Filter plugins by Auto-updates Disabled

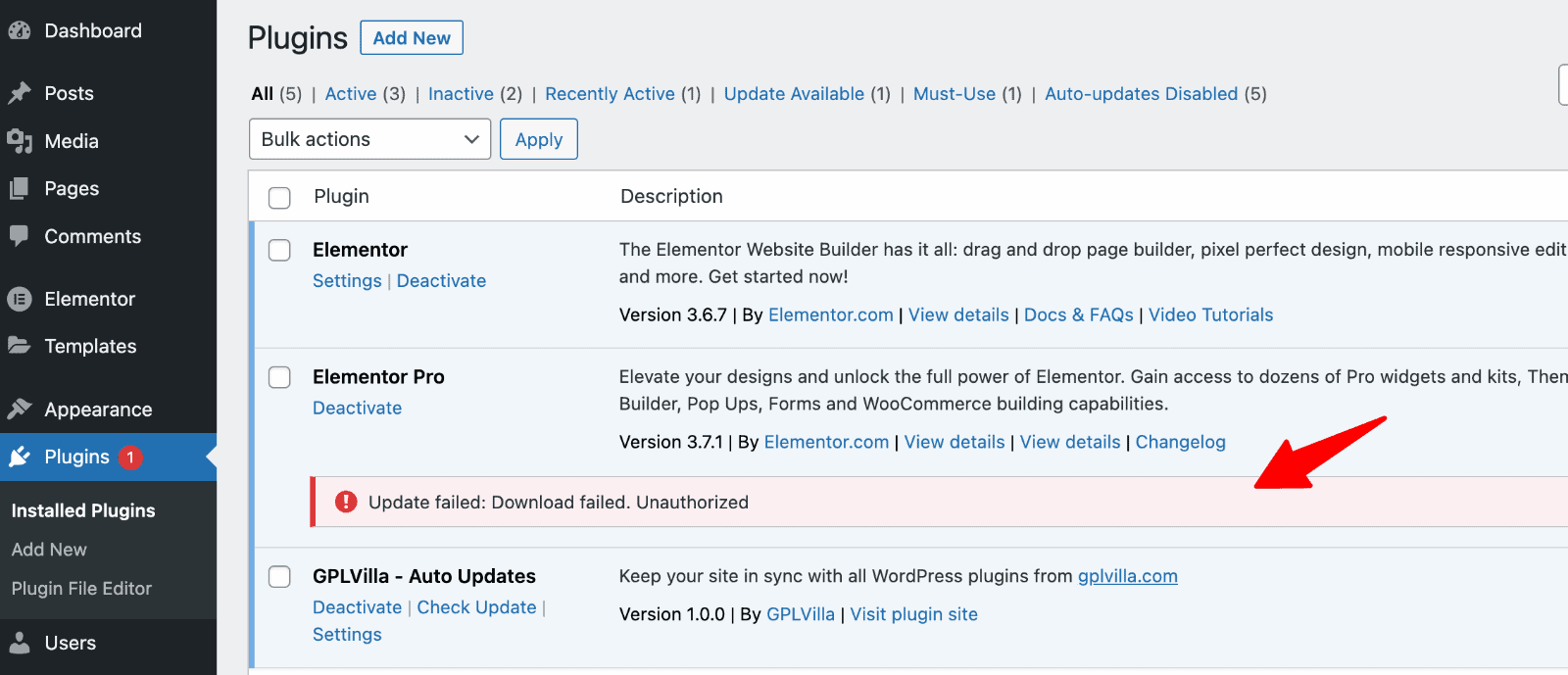pos(1142,94)
